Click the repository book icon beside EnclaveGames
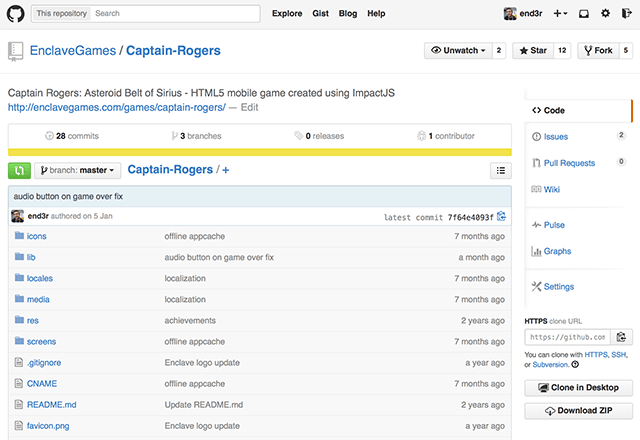Image resolution: width=640 pixels, height=440 pixels. [x=16, y=51]
